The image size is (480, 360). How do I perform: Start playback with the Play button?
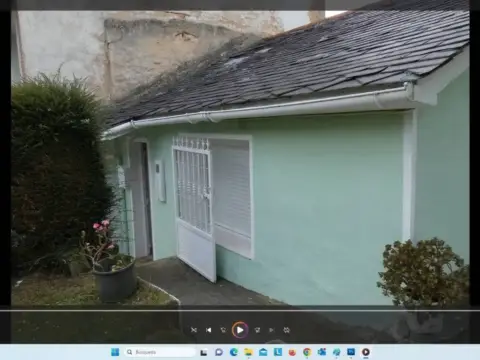(x=240, y=330)
